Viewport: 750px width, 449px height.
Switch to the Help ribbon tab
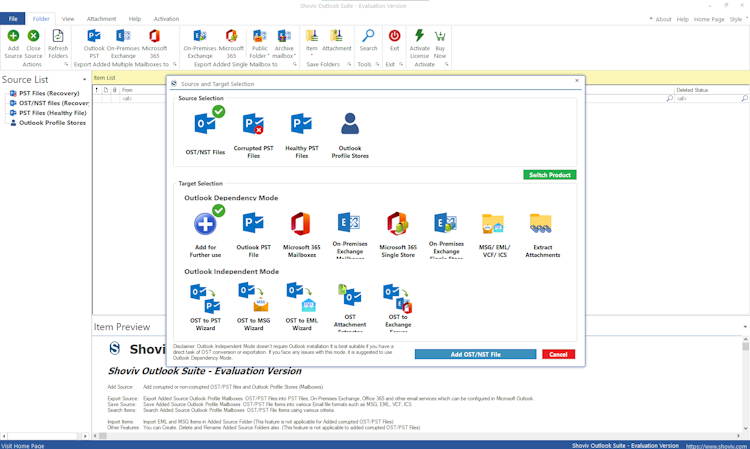click(x=134, y=19)
